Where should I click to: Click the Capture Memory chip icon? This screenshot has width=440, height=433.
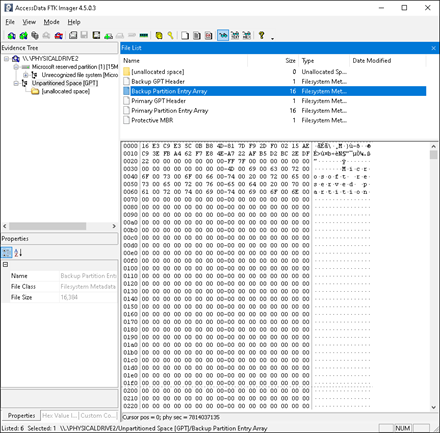pos(144,35)
